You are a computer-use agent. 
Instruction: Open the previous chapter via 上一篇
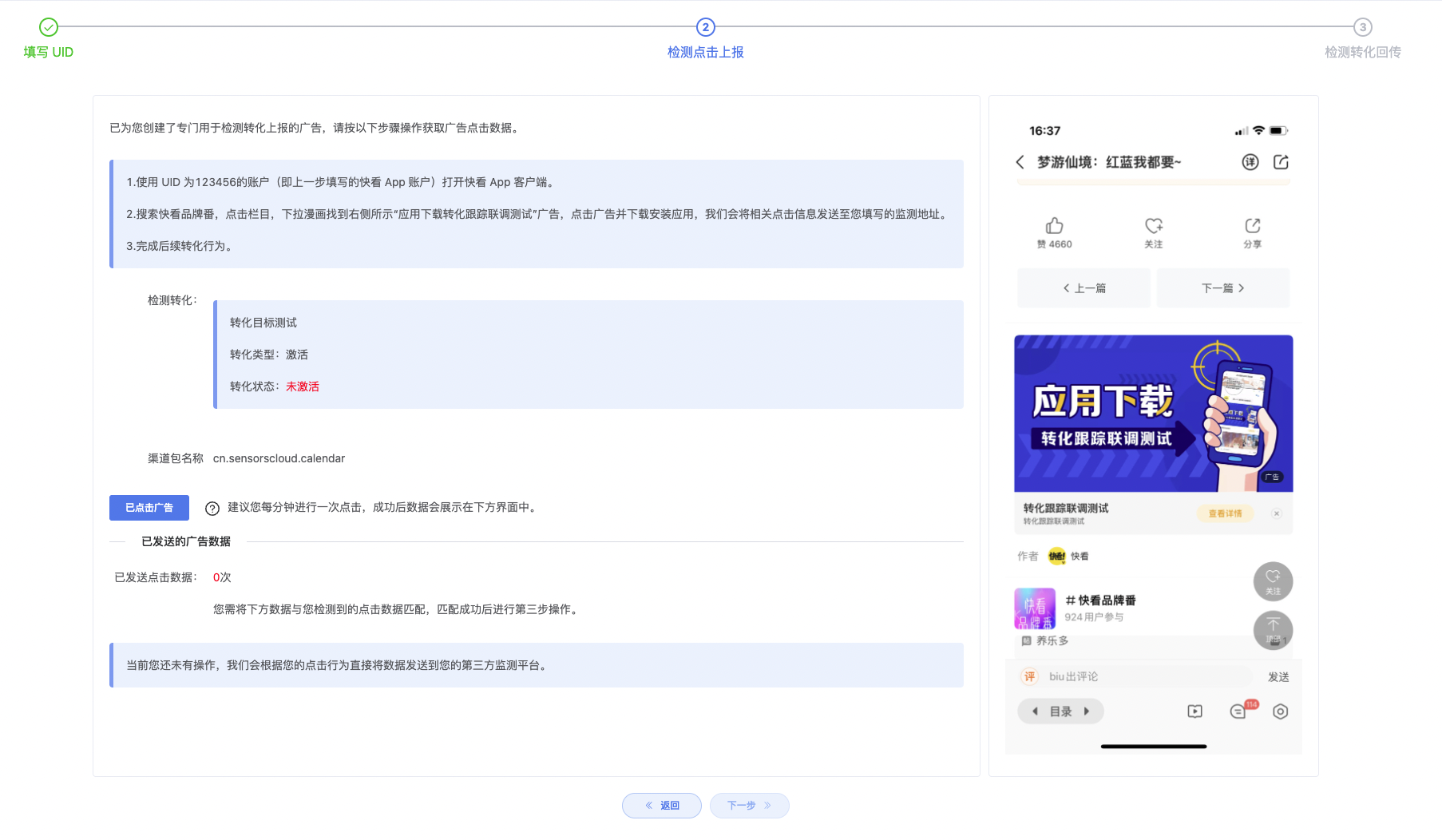click(1083, 287)
